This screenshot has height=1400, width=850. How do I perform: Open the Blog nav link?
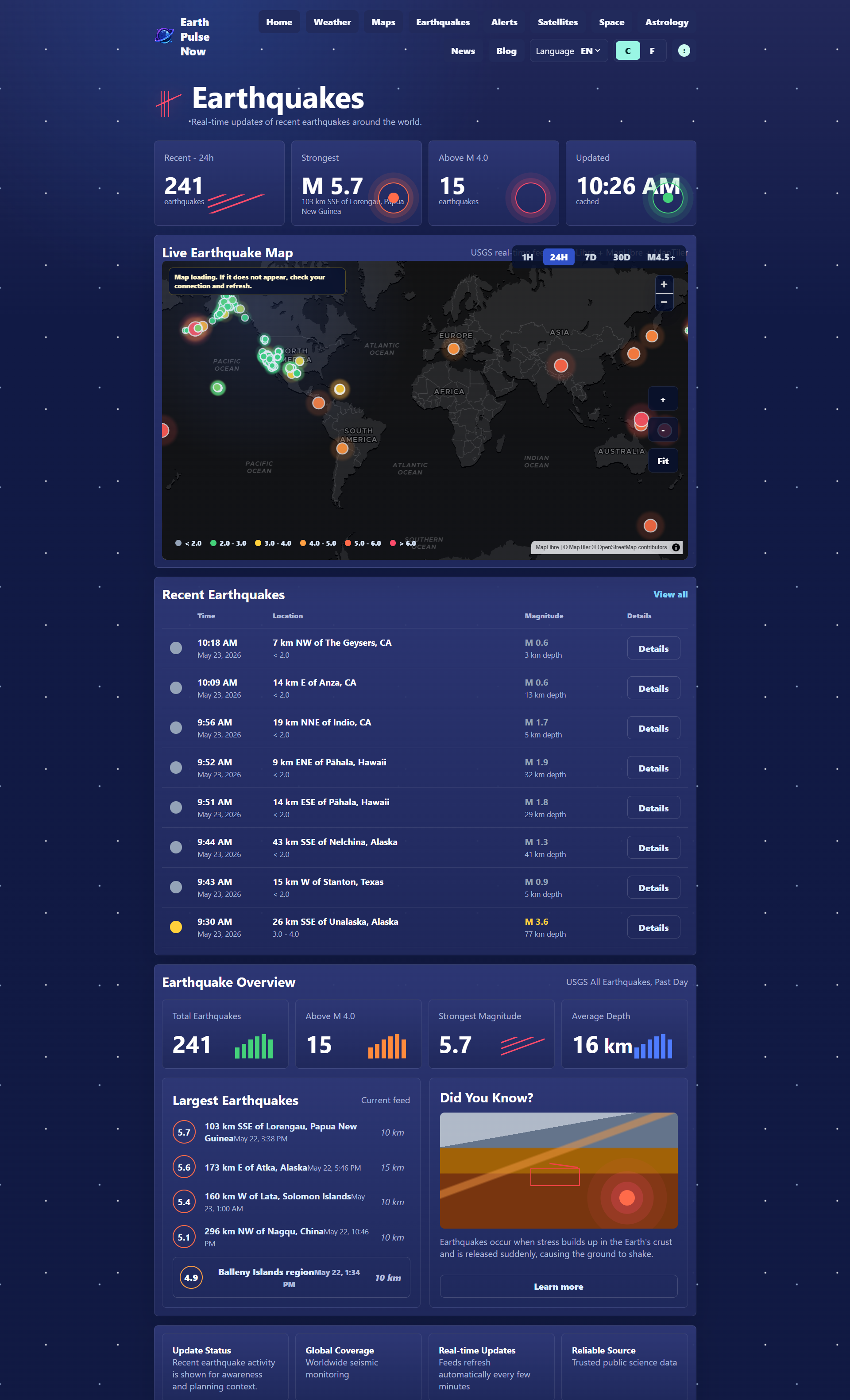[506, 50]
